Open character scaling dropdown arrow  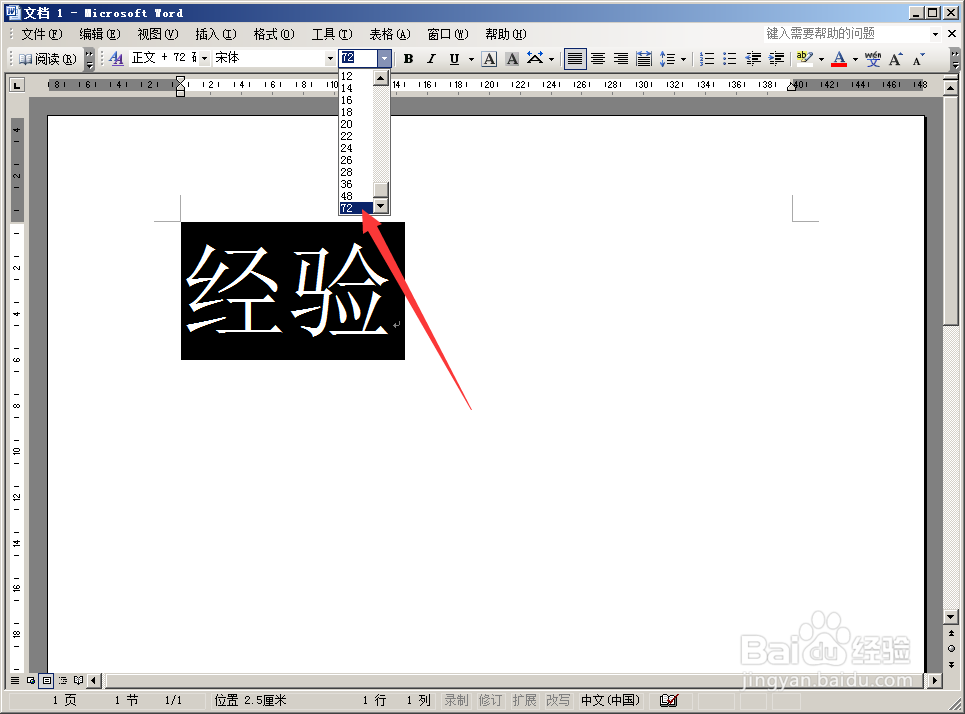pos(551,59)
